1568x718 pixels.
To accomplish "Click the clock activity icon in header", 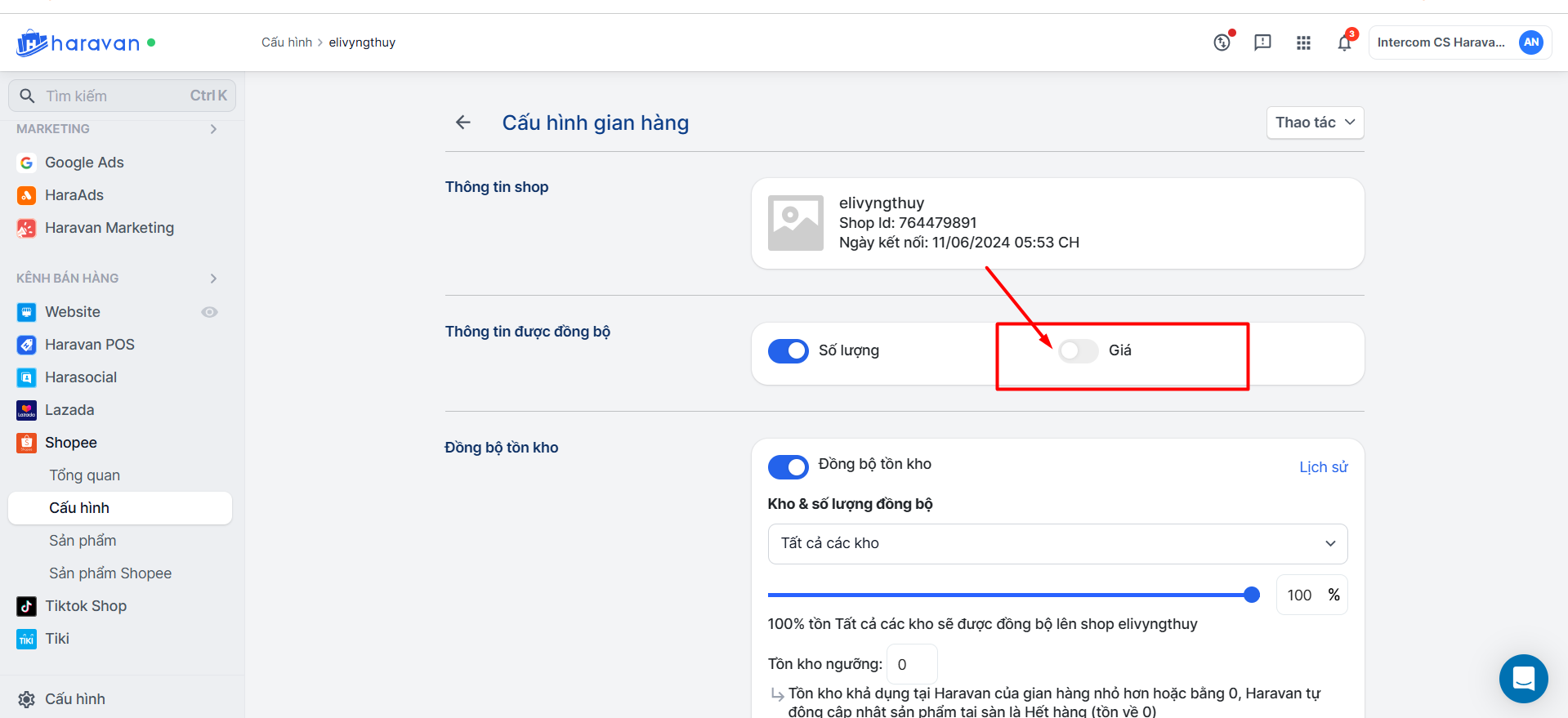I will [1222, 42].
